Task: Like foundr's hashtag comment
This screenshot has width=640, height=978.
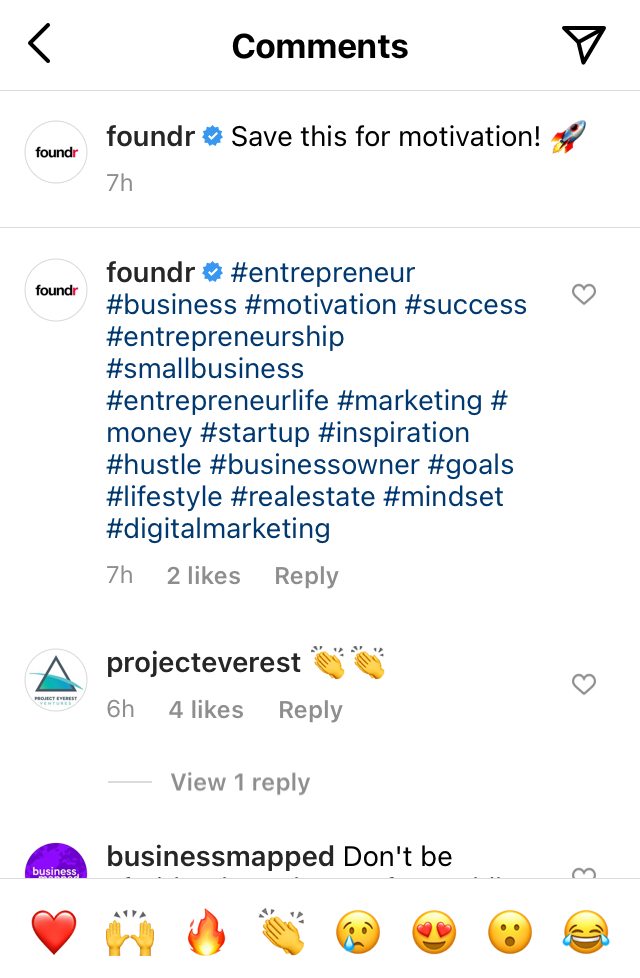Action: click(x=583, y=294)
